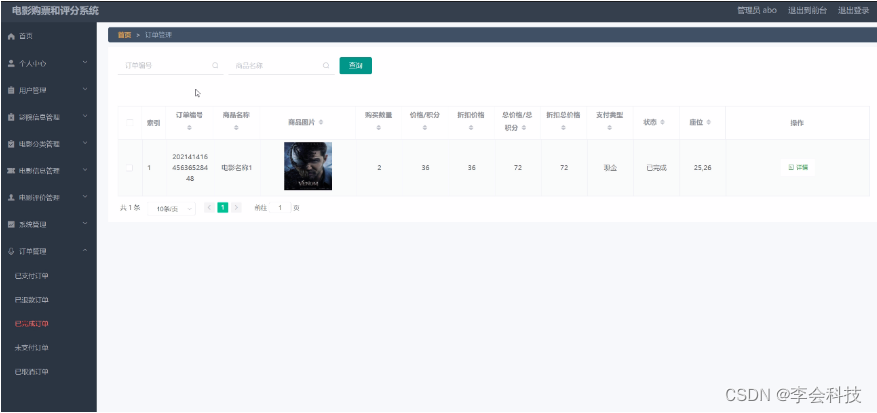The image size is (877, 413).
Task: Sort by 购买数量 column arrows
Action: point(379,128)
